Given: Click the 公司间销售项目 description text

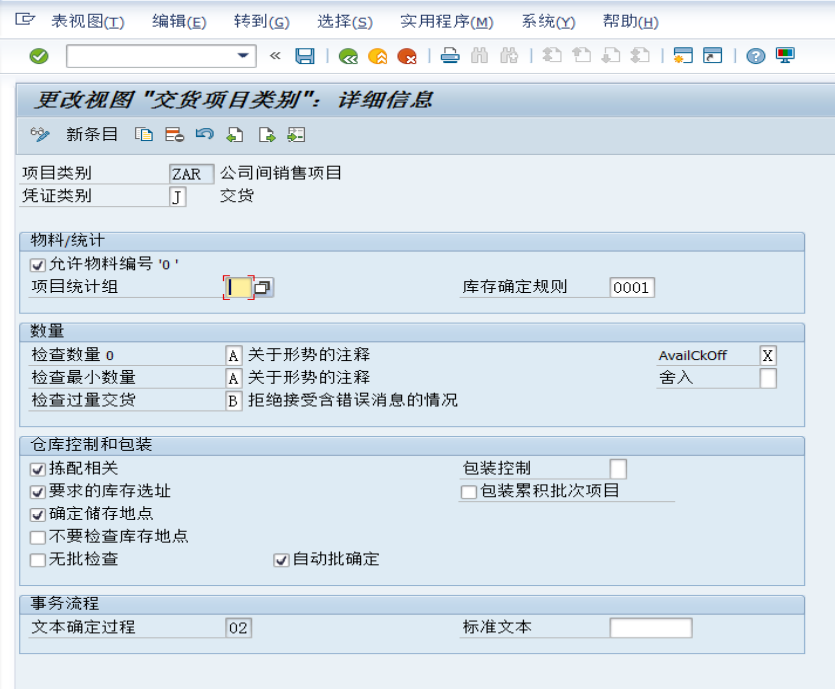Looking at the screenshot, I should (x=281, y=173).
